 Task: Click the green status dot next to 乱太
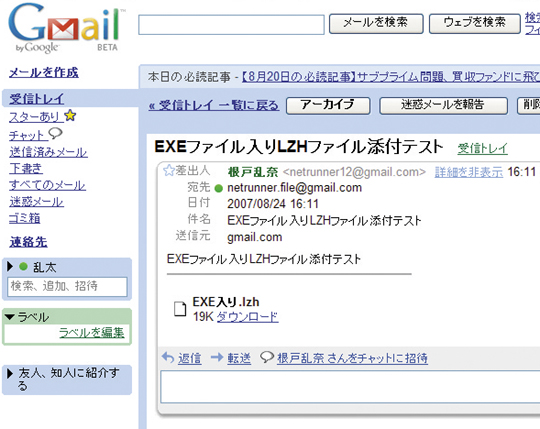pos(23,266)
